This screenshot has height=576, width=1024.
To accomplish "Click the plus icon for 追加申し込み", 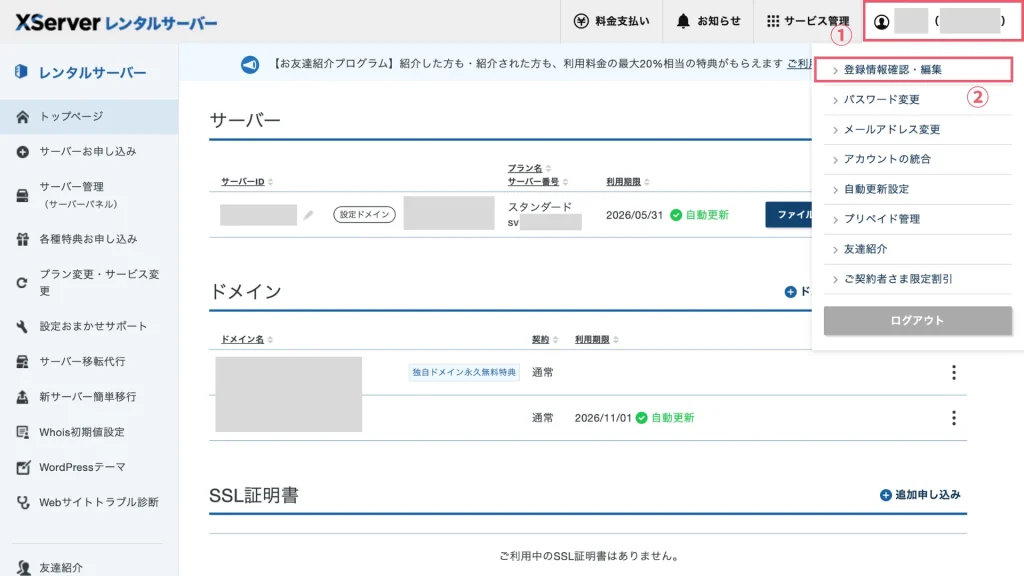I will click(x=885, y=495).
